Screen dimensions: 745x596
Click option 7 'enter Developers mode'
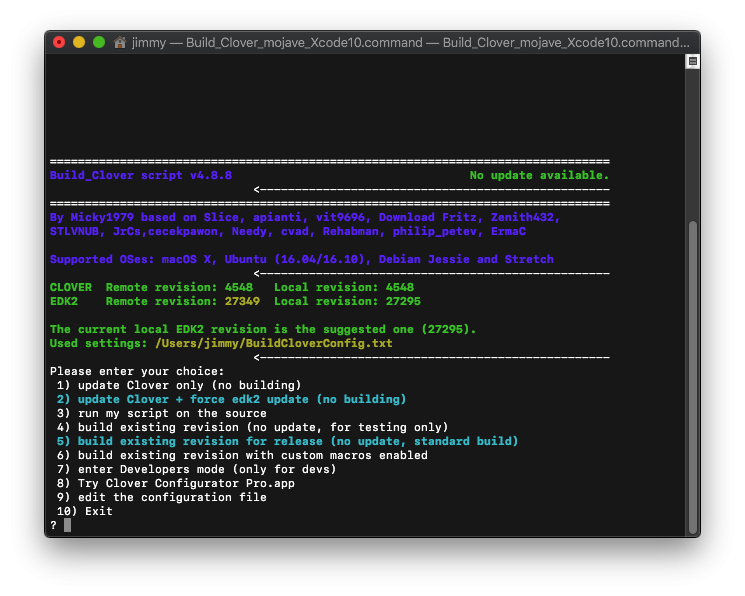(x=196, y=469)
